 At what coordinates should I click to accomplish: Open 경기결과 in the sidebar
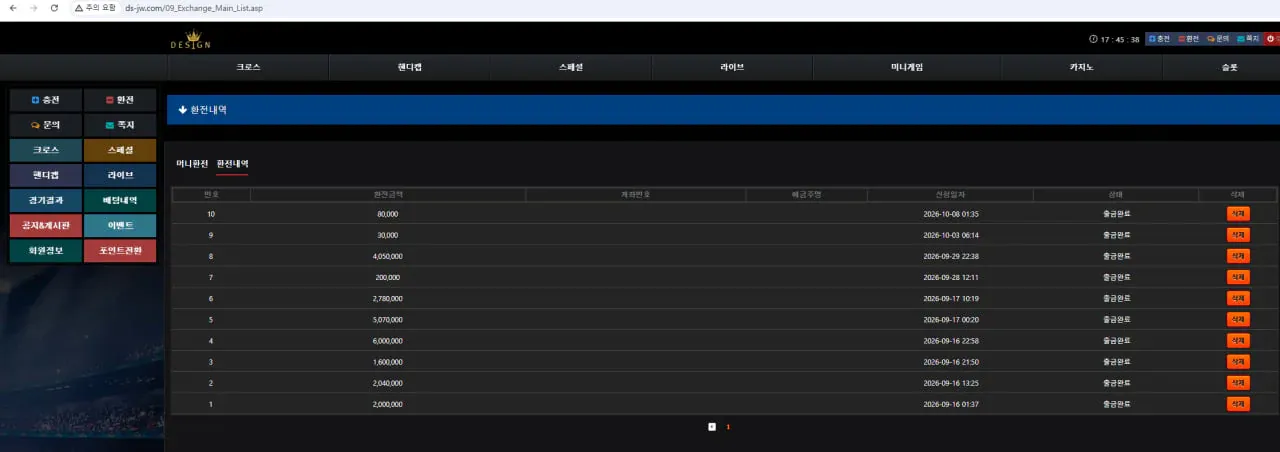tap(46, 200)
